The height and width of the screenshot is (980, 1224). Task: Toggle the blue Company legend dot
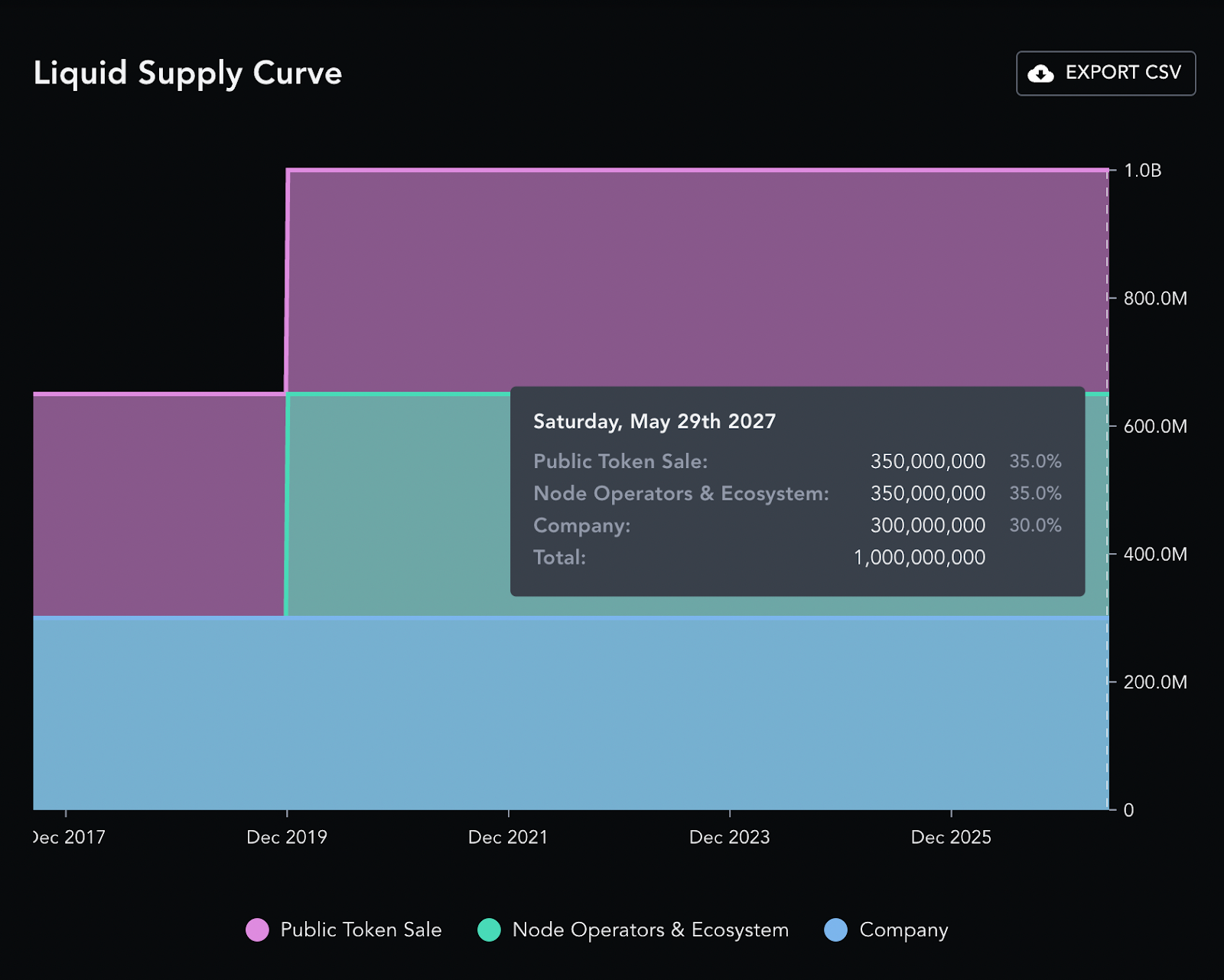[x=836, y=930]
